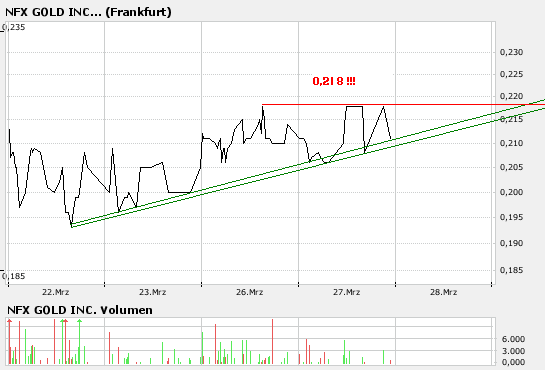The image size is (545, 384).
Task: Select the 28.Mrz date label
Action: 444,292
